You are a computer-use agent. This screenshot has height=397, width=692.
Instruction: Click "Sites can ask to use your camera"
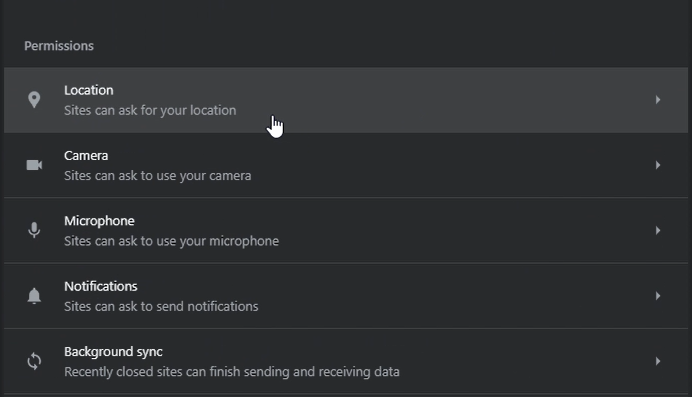coord(158,176)
